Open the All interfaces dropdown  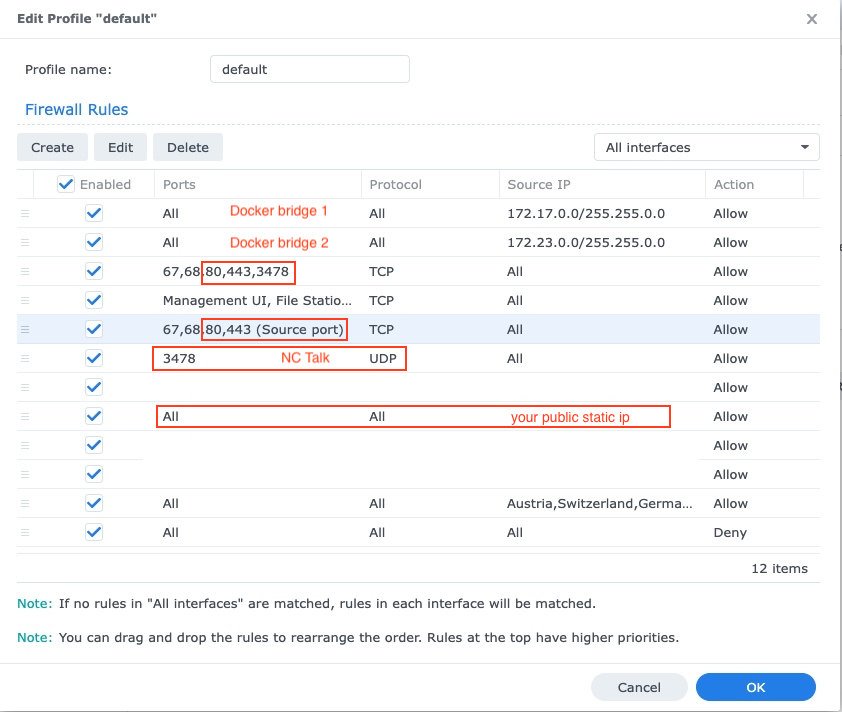coord(707,147)
